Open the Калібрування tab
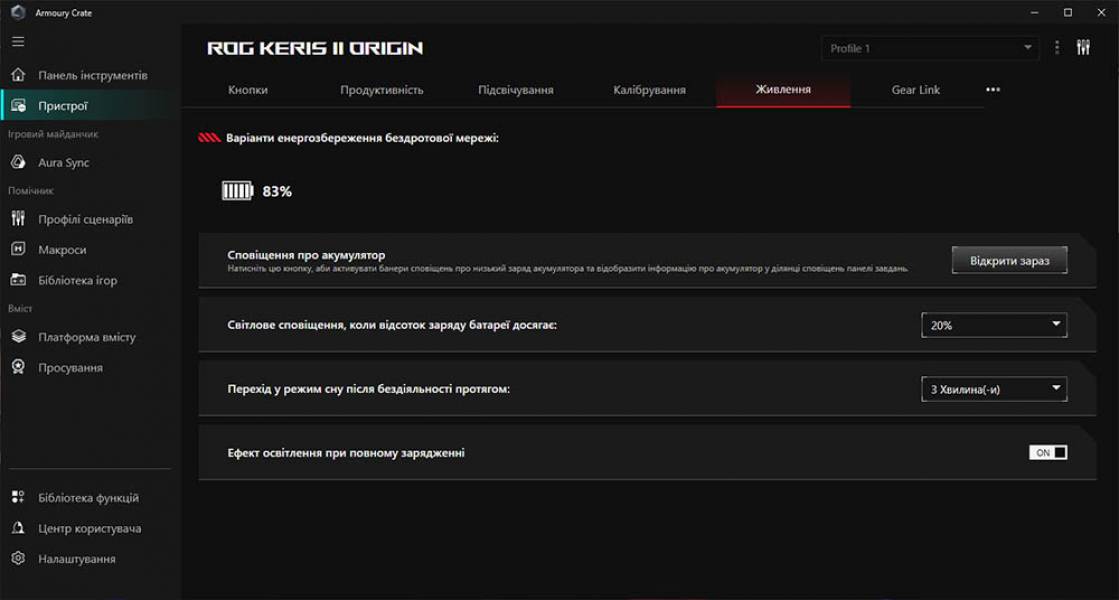Screen dimensions: 1119x600 (650, 89)
